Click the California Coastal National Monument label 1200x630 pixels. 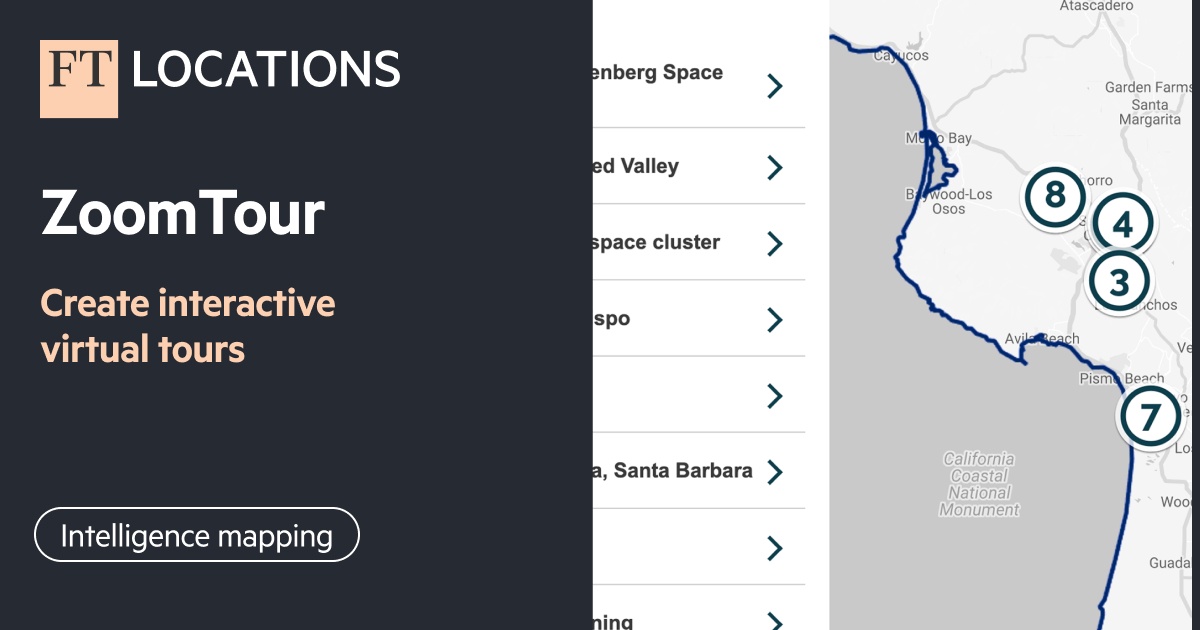click(x=982, y=483)
